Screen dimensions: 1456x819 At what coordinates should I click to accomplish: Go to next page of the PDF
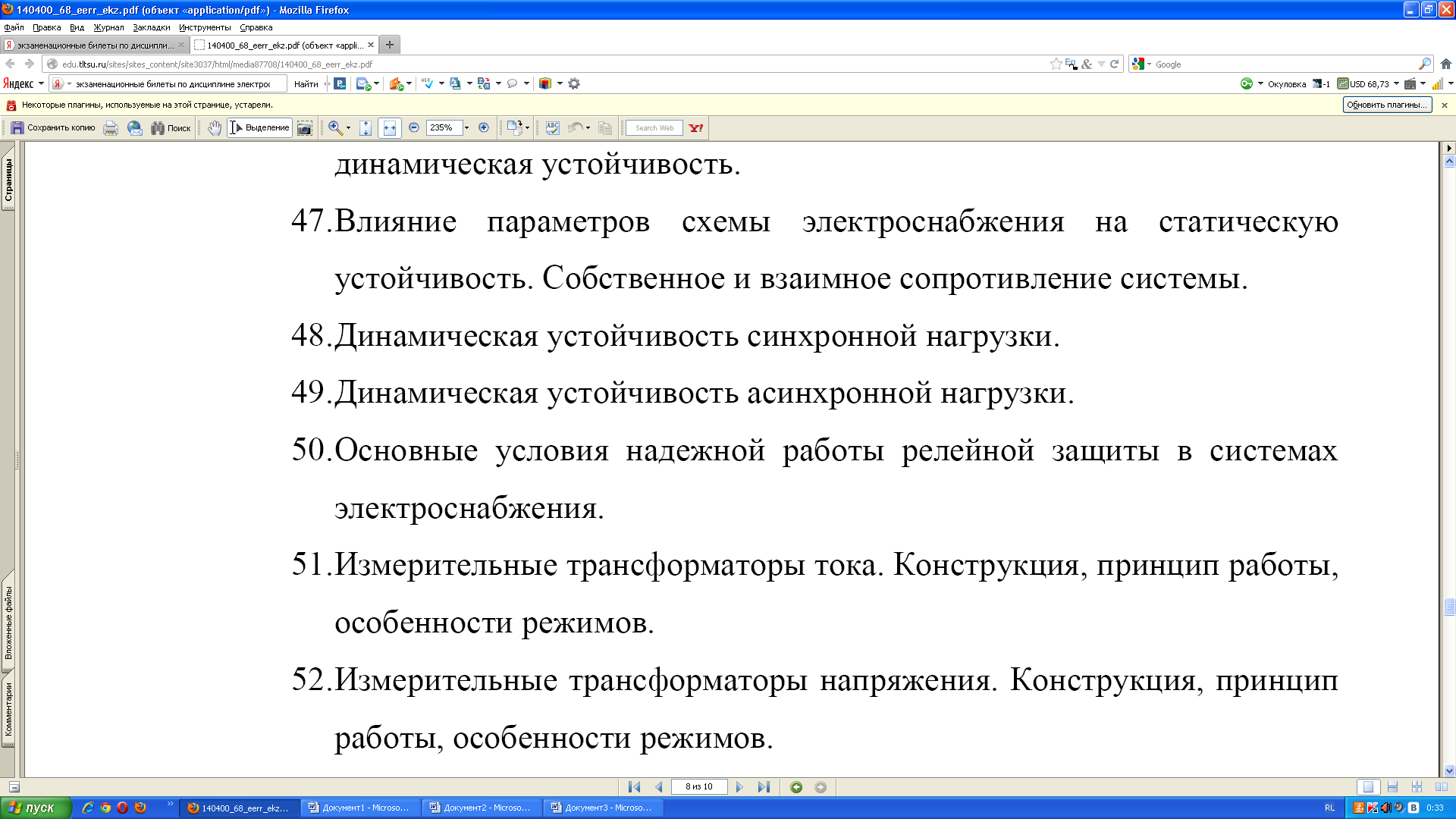[x=740, y=787]
